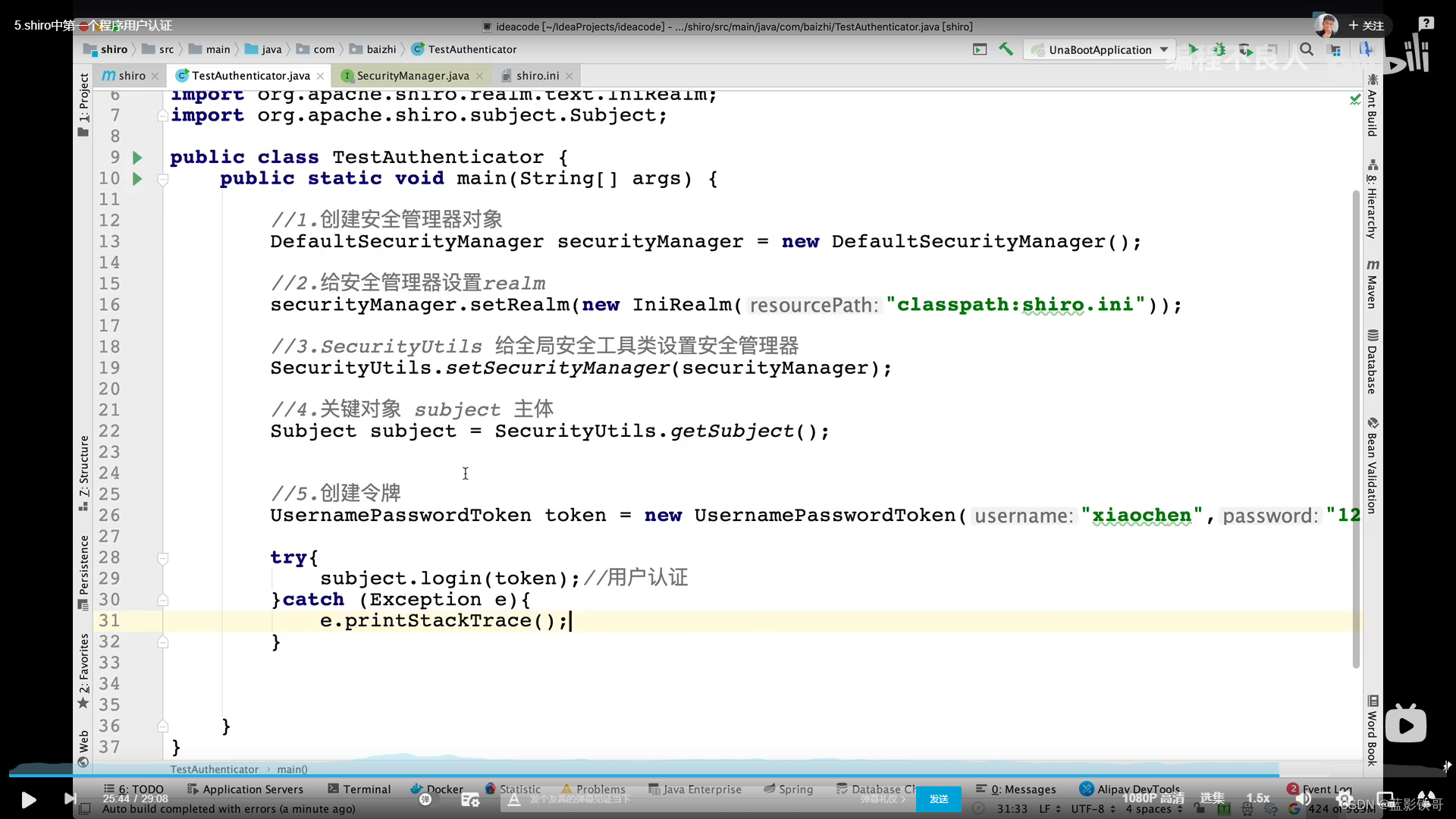Collapse the try block fold marker
This screenshot has width=1456, height=819.
click(x=162, y=558)
